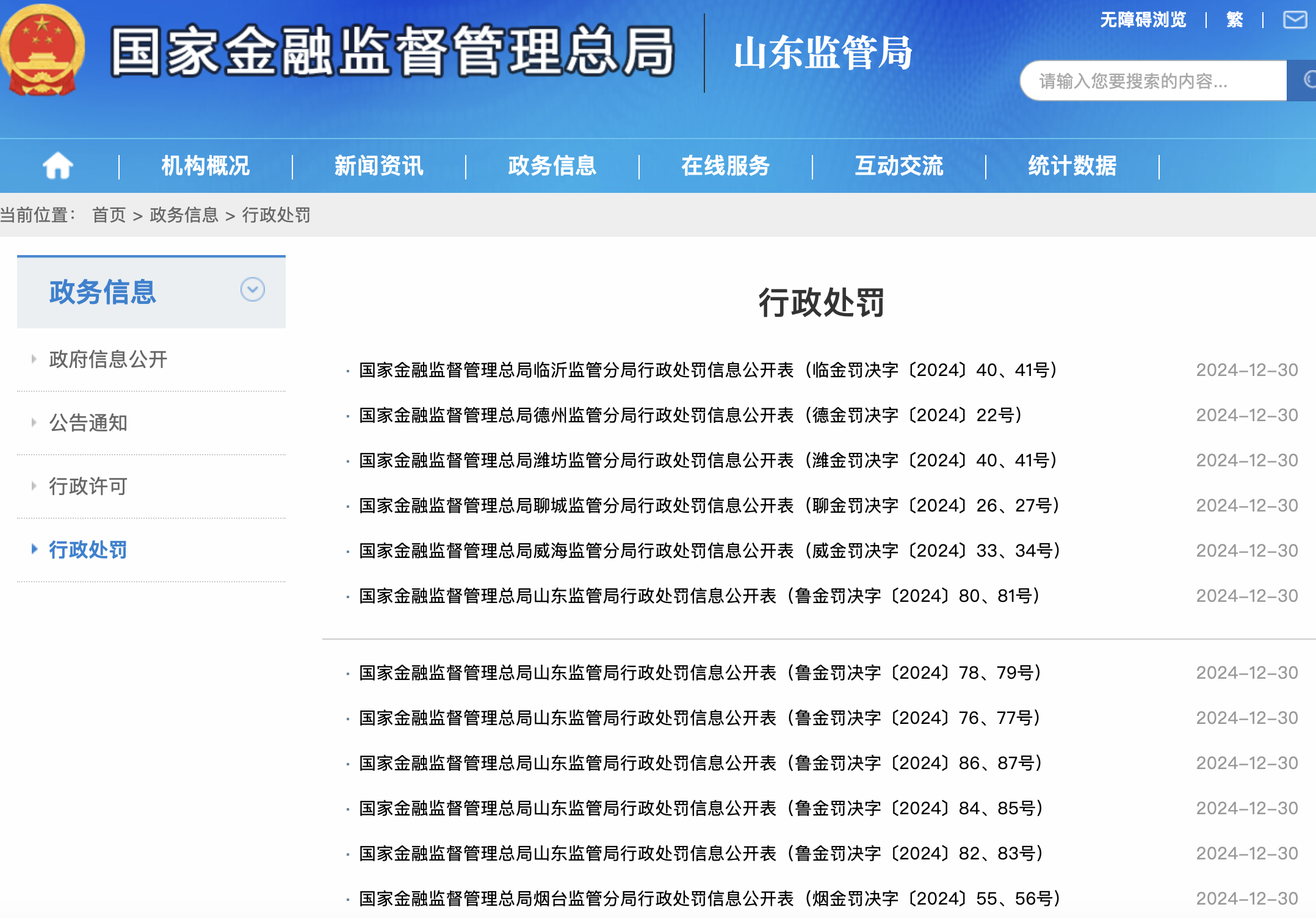This screenshot has height=918, width=1316.
Task: Click the national emblem logo
Action: 42,50
